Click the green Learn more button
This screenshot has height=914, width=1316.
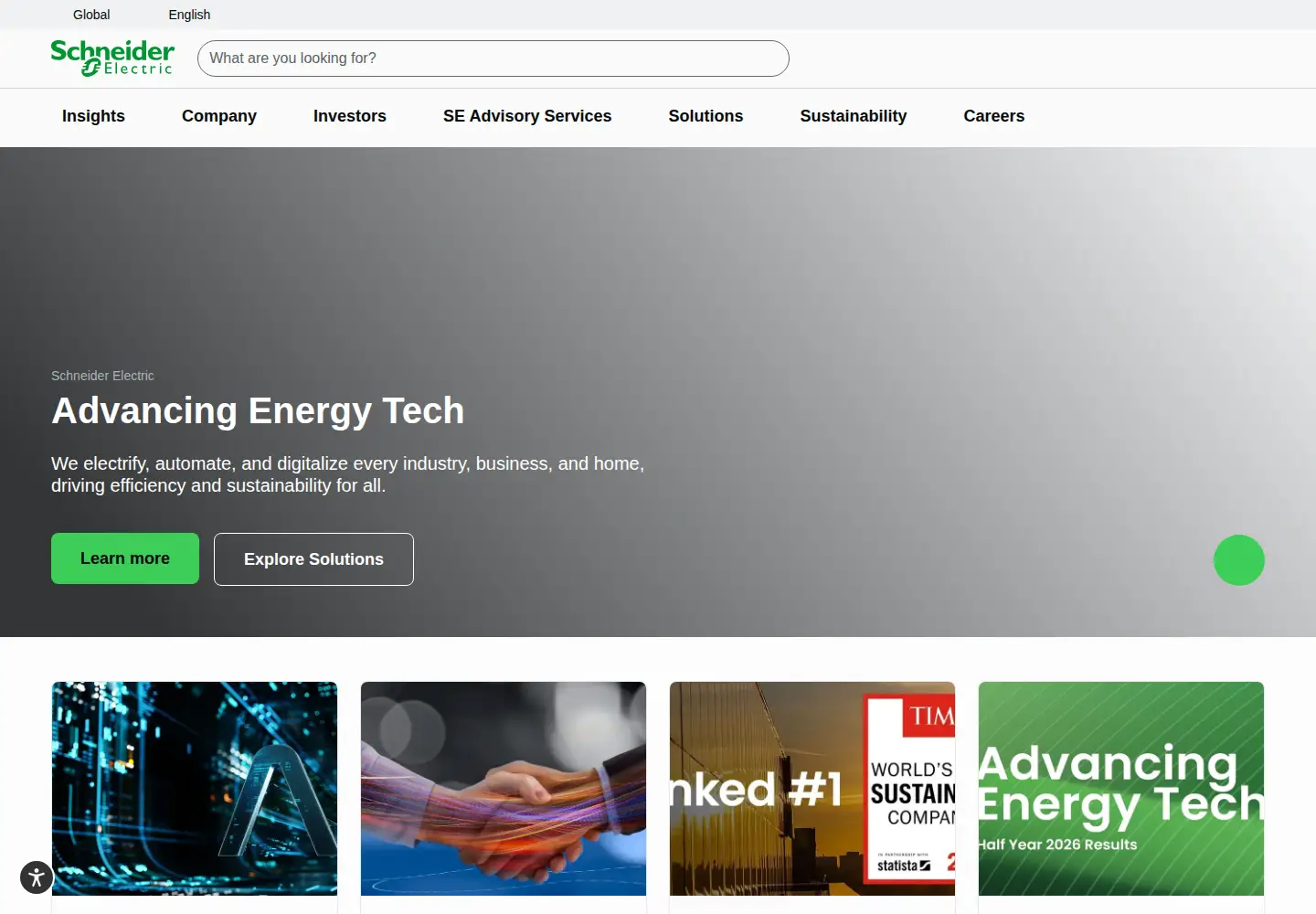125,558
